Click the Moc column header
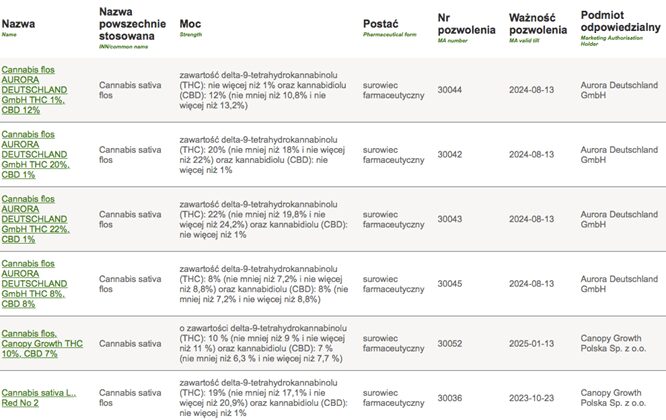The height and width of the screenshot is (420, 666). point(190,24)
